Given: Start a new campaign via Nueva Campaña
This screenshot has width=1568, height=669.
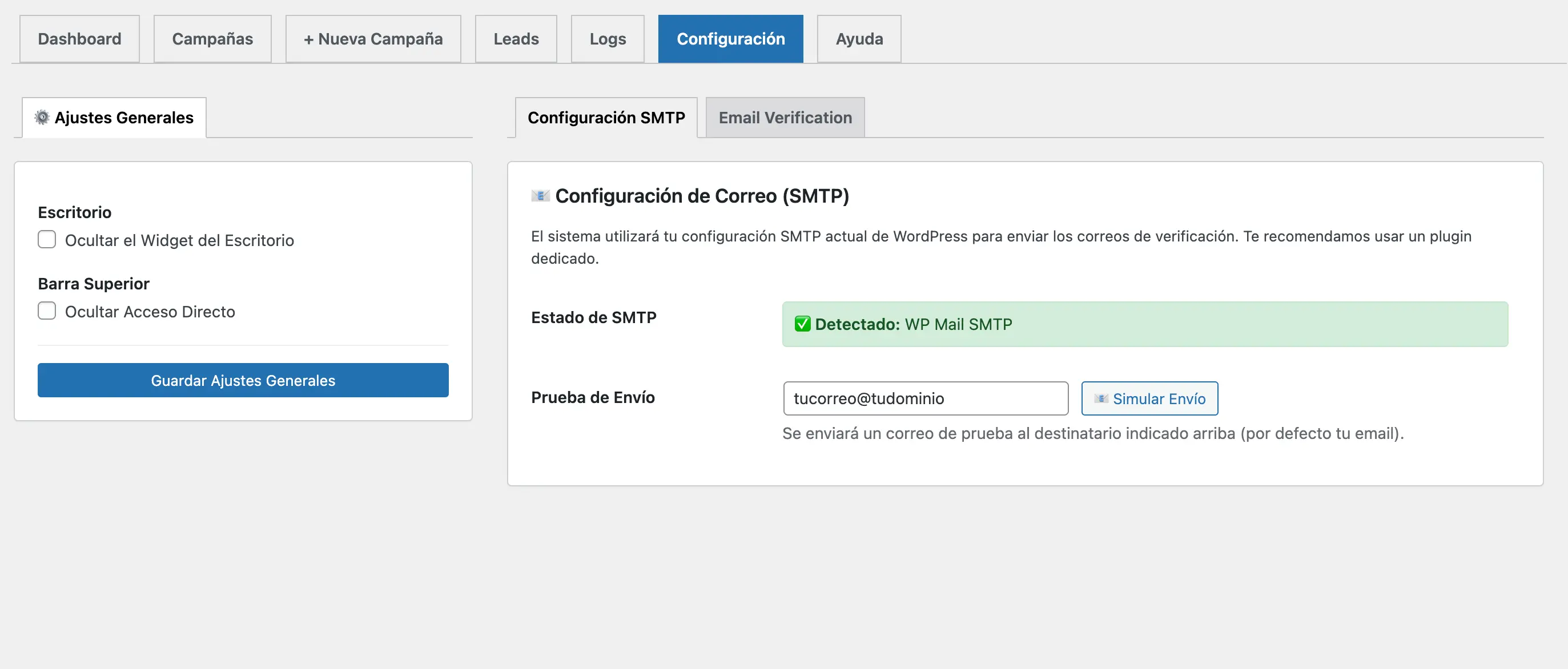Looking at the screenshot, I should [373, 38].
